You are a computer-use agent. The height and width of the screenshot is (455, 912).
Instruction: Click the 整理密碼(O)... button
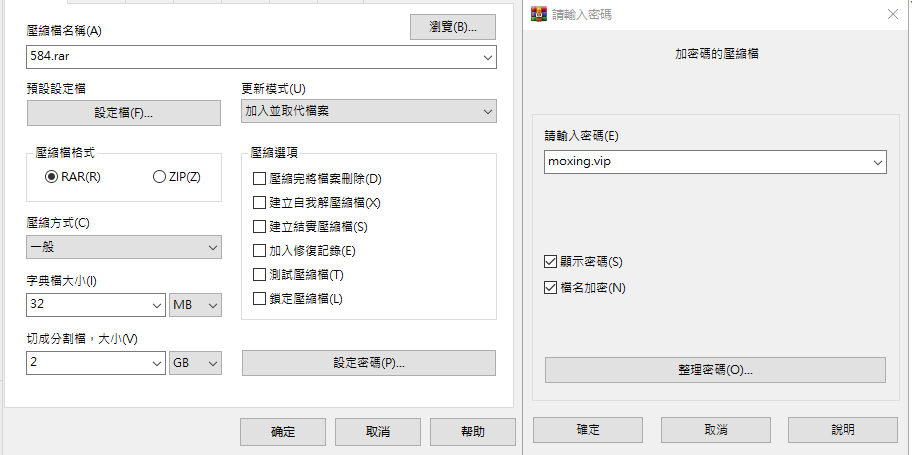715,370
